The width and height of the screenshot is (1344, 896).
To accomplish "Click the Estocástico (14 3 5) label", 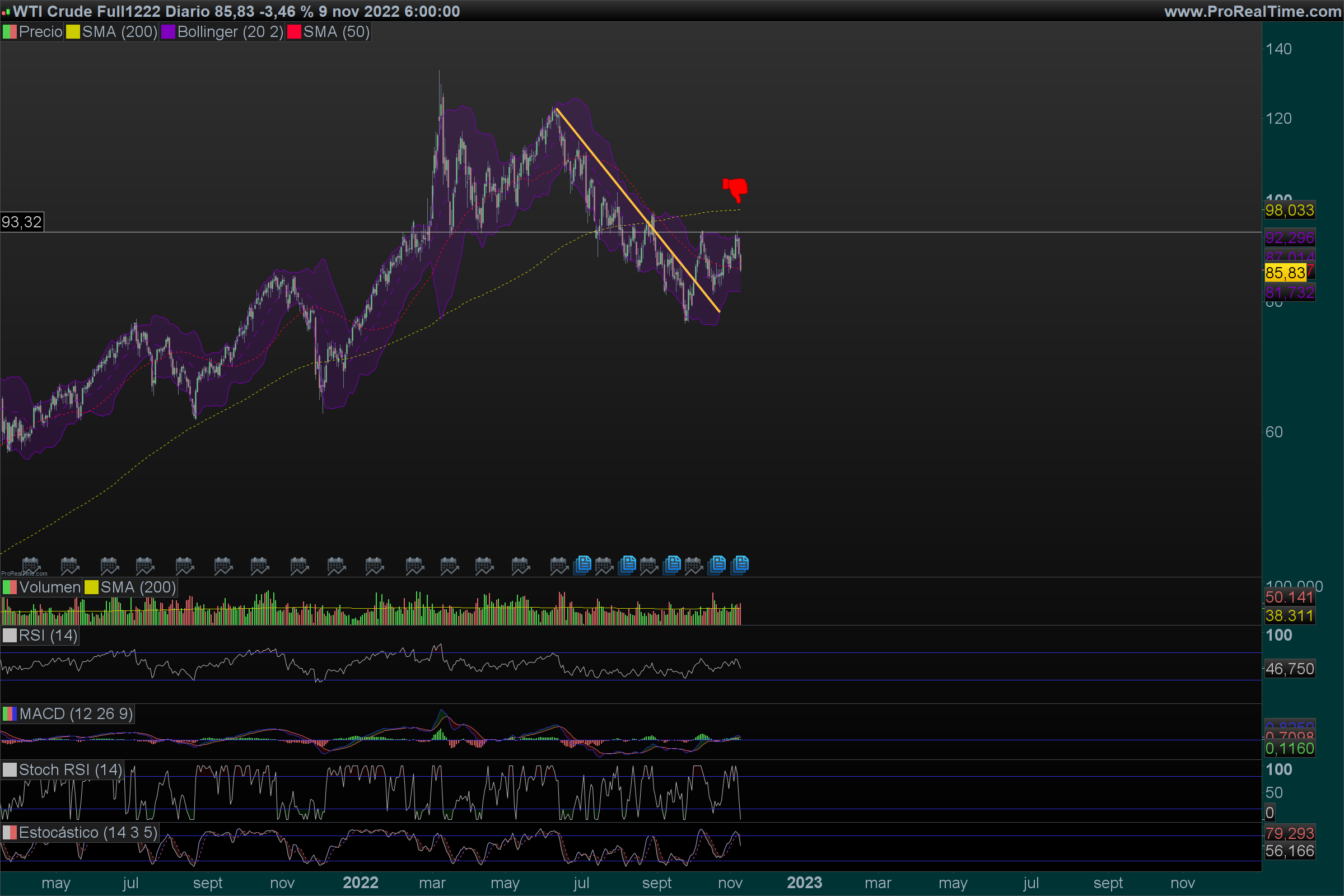I will (x=87, y=833).
